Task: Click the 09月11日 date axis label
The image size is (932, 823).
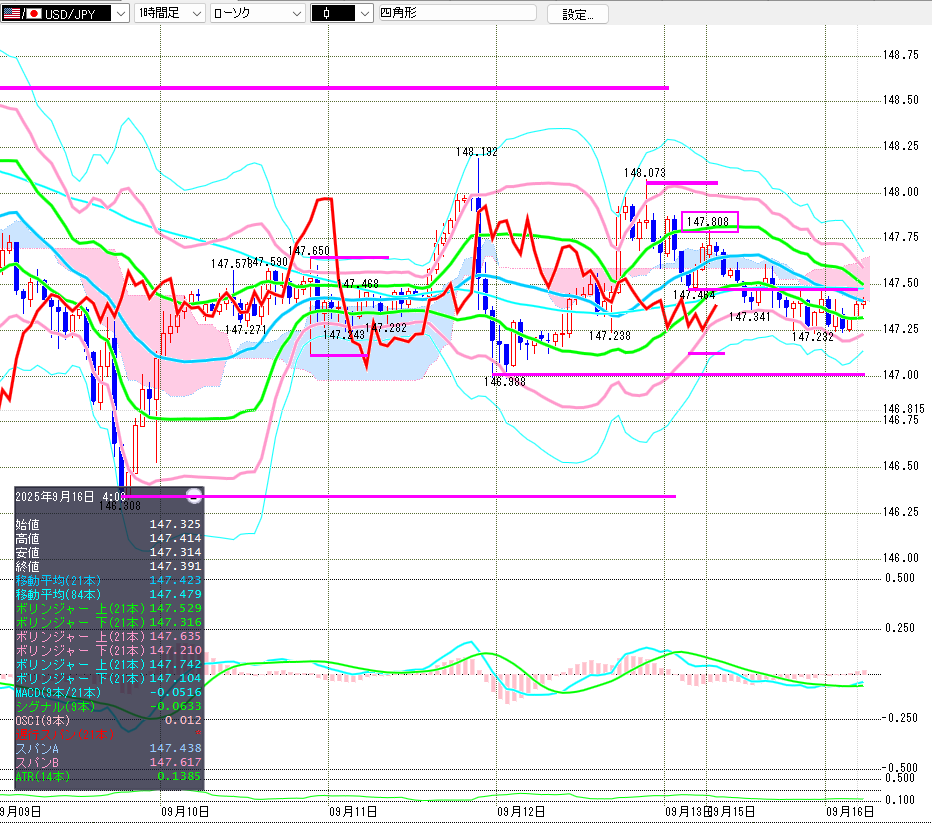Action: [353, 812]
